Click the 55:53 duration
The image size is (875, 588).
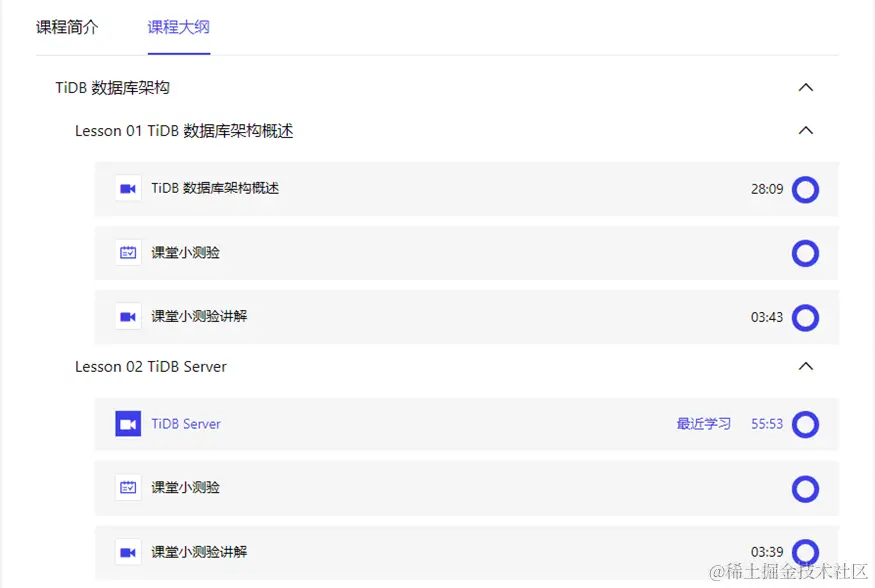pyautogui.click(x=767, y=424)
